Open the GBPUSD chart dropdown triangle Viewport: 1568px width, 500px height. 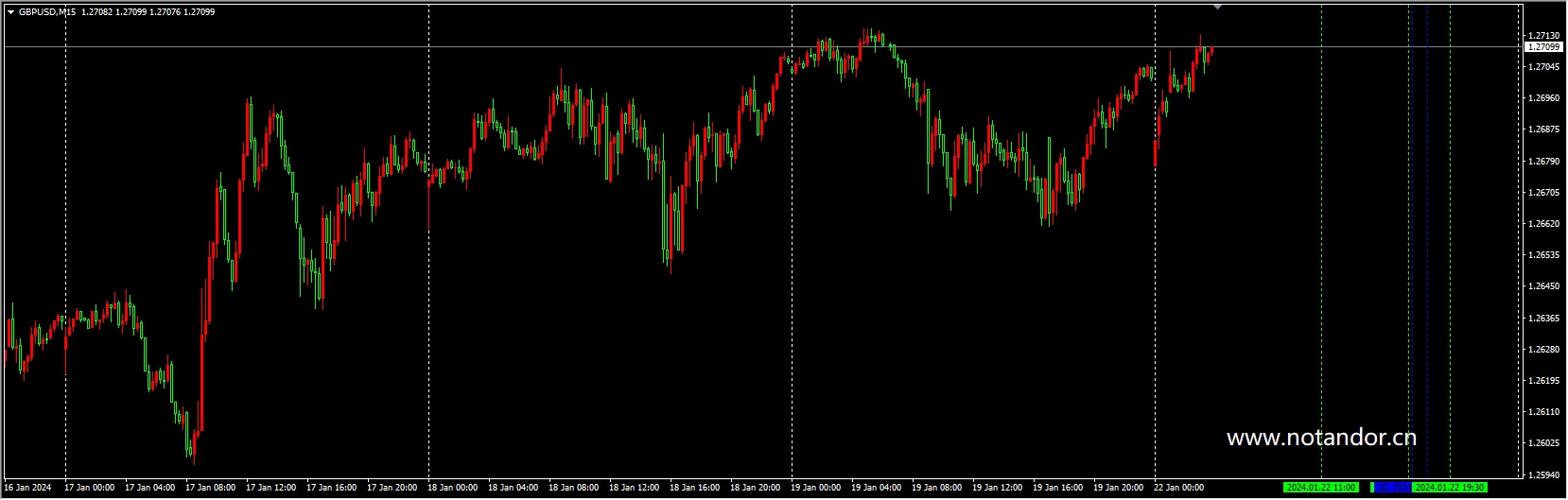[x=10, y=12]
